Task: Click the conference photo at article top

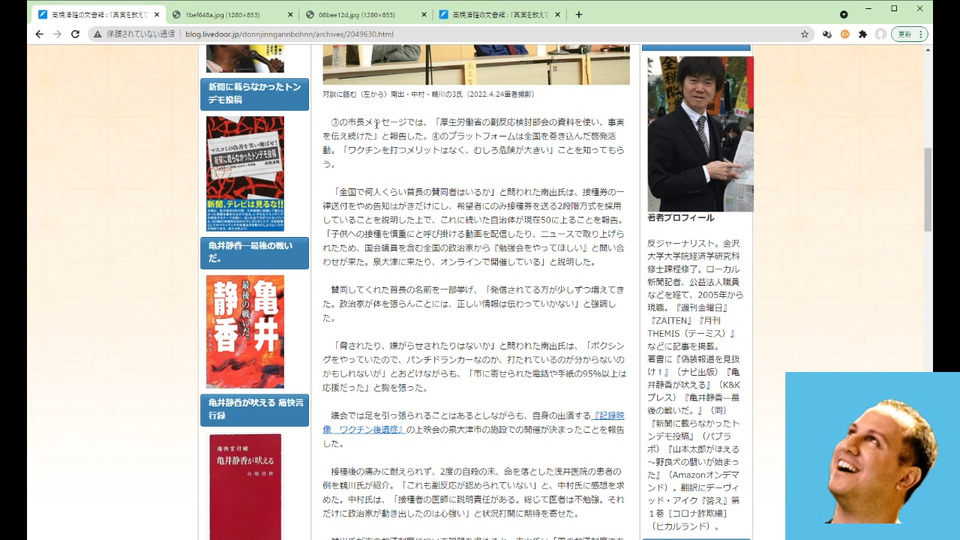Action: point(476,64)
